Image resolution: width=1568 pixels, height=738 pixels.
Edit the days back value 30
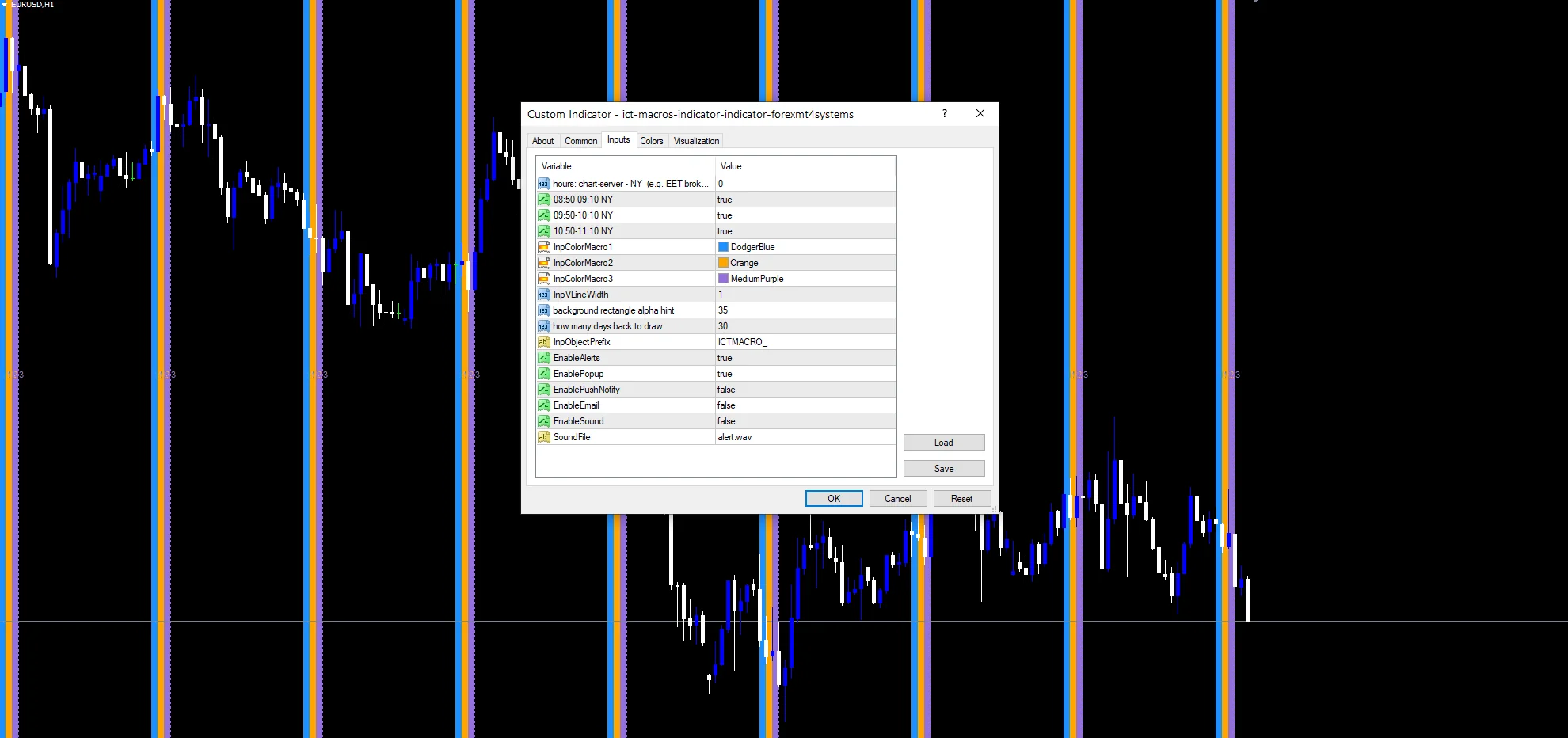pos(805,326)
